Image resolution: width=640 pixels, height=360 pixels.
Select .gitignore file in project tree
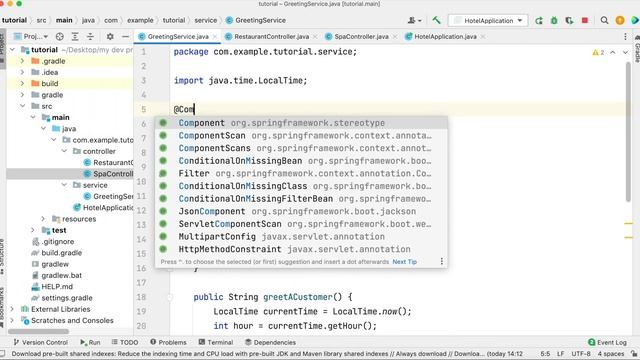(x=58, y=242)
